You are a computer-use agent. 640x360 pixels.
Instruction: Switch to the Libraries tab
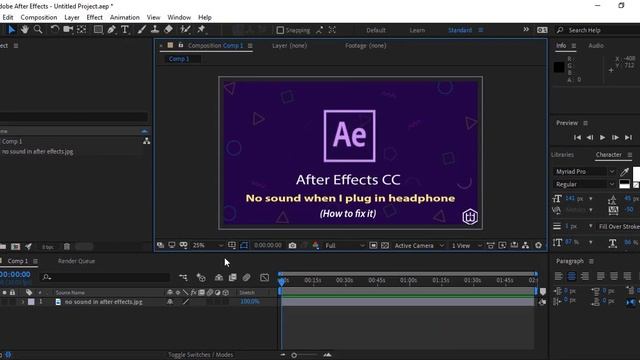(562, 155)
